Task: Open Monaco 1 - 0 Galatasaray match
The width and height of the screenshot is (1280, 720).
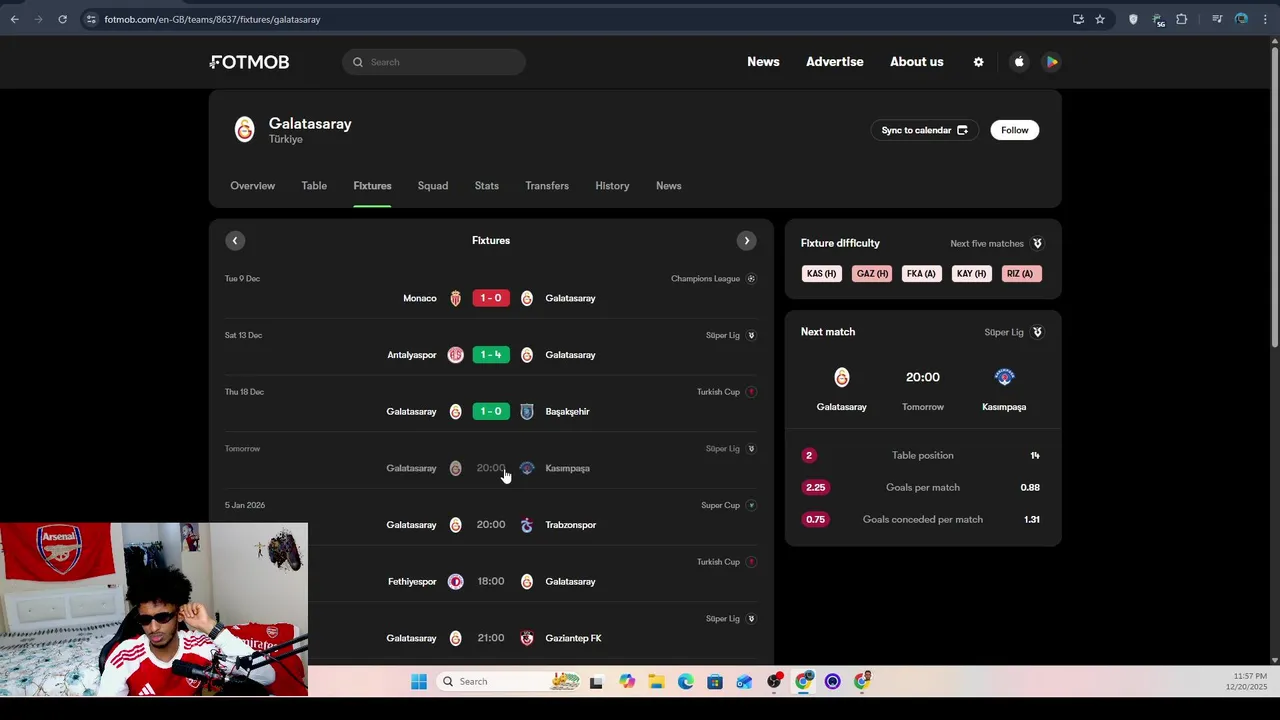Action: [x=491, y=298]
